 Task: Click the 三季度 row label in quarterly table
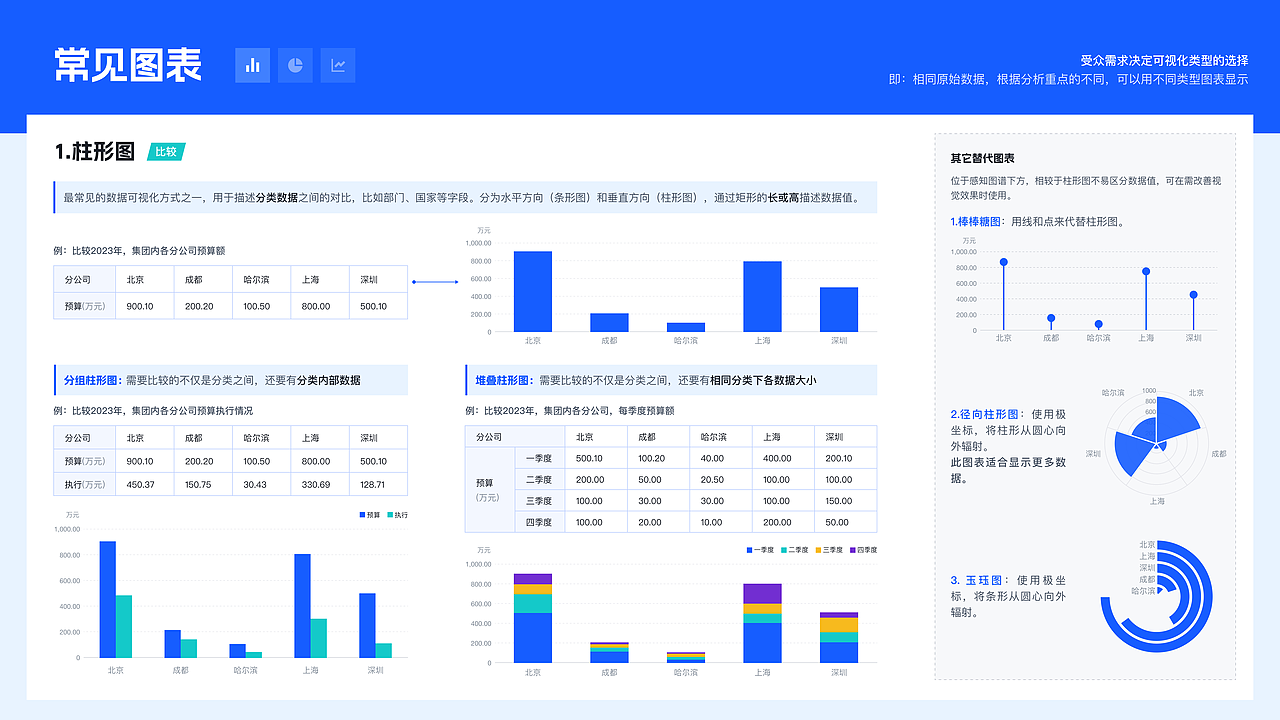[x=538, y=501]
